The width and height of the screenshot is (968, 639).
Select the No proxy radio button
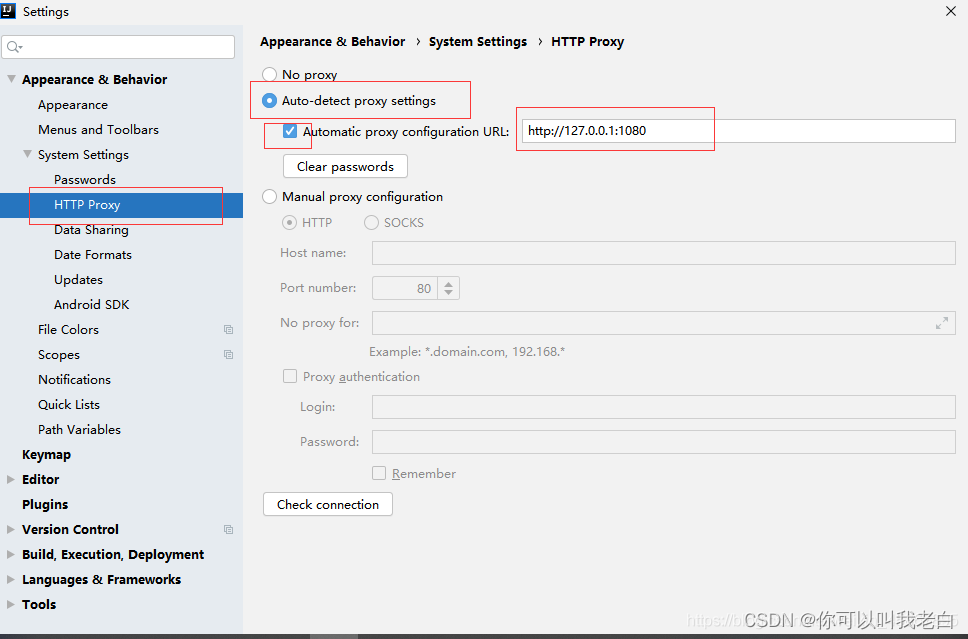tap(269, 75)
